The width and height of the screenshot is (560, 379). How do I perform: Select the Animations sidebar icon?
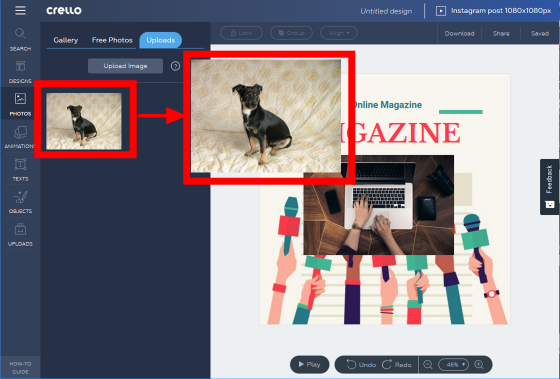(x=20, y=137)
